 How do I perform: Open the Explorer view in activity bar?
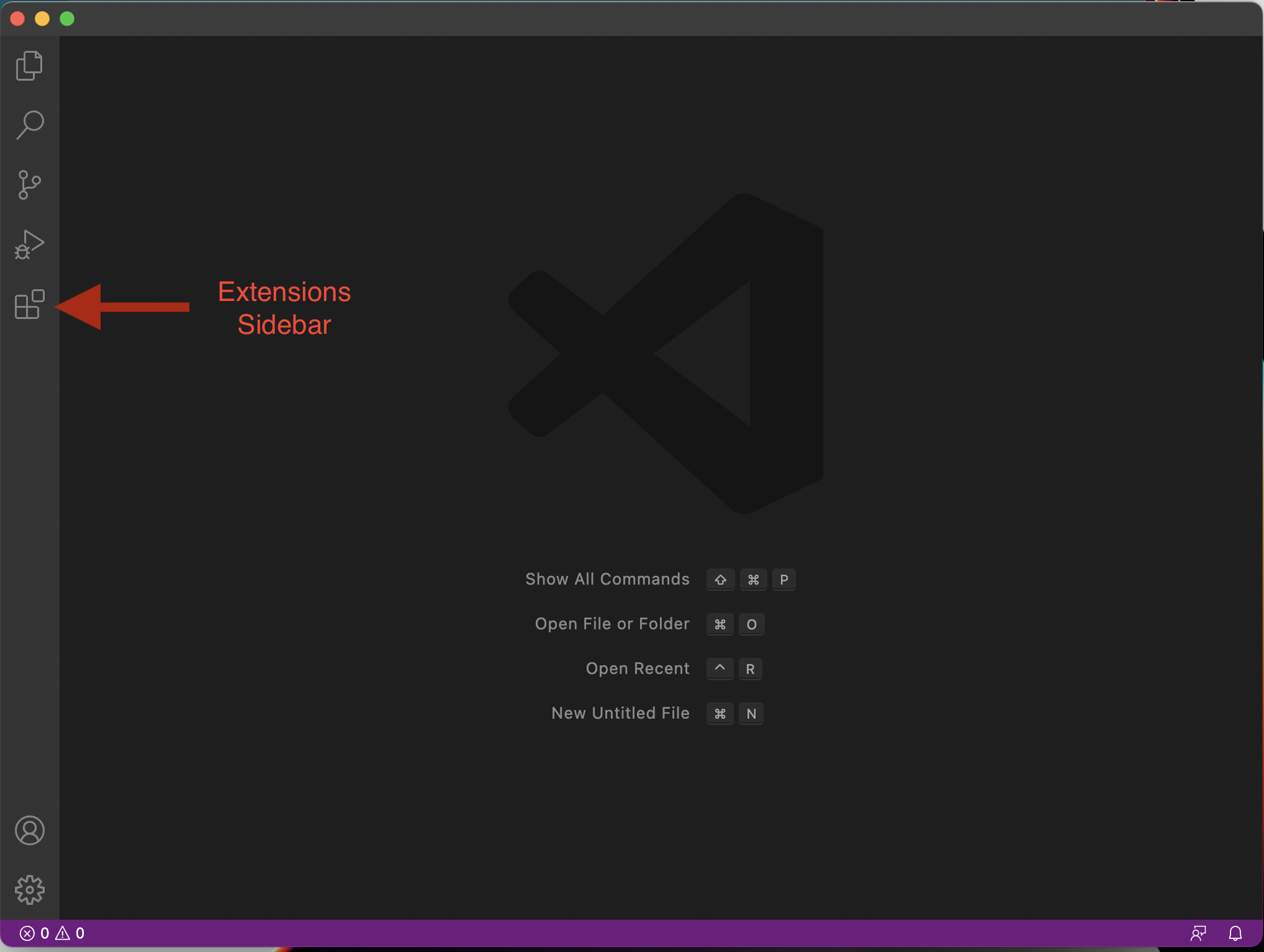point(29,65)
